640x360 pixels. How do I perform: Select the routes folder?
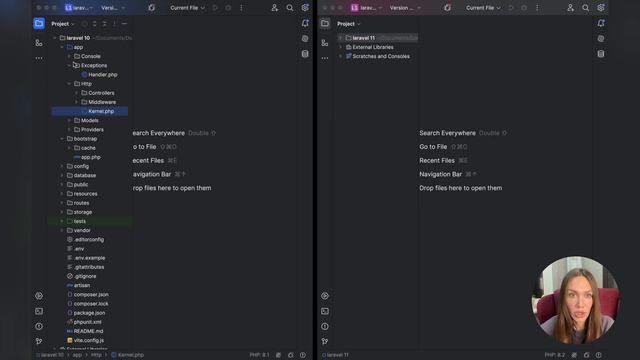[x=78, y=203]
